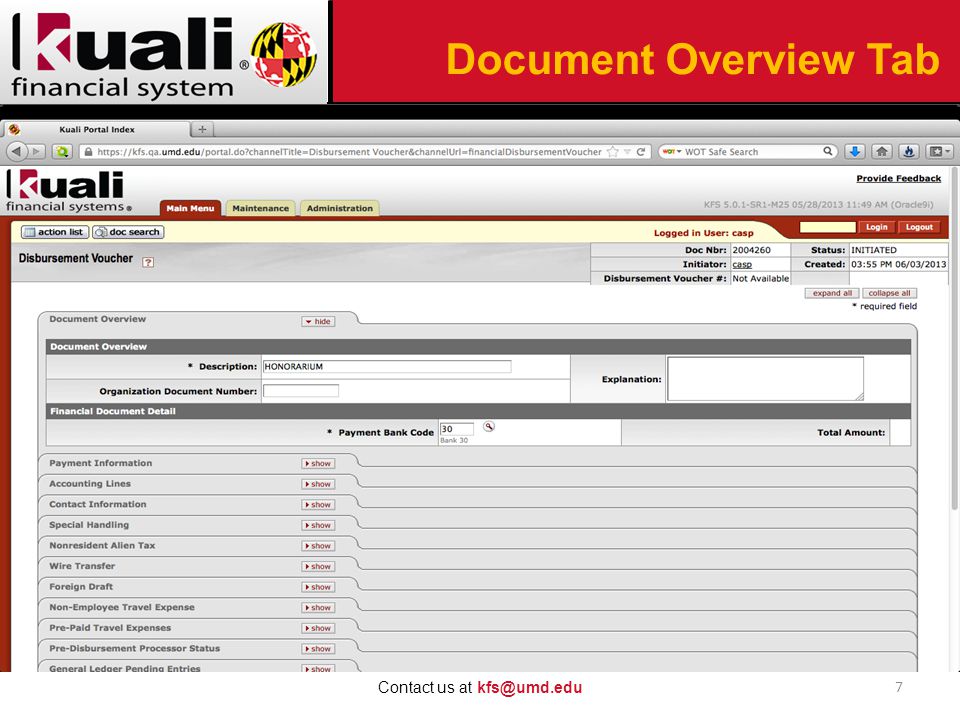Select the Kuali Portal Index browser tab
Image resolution: width=960 pixels, height=720 pixels.
coord(97,130)
